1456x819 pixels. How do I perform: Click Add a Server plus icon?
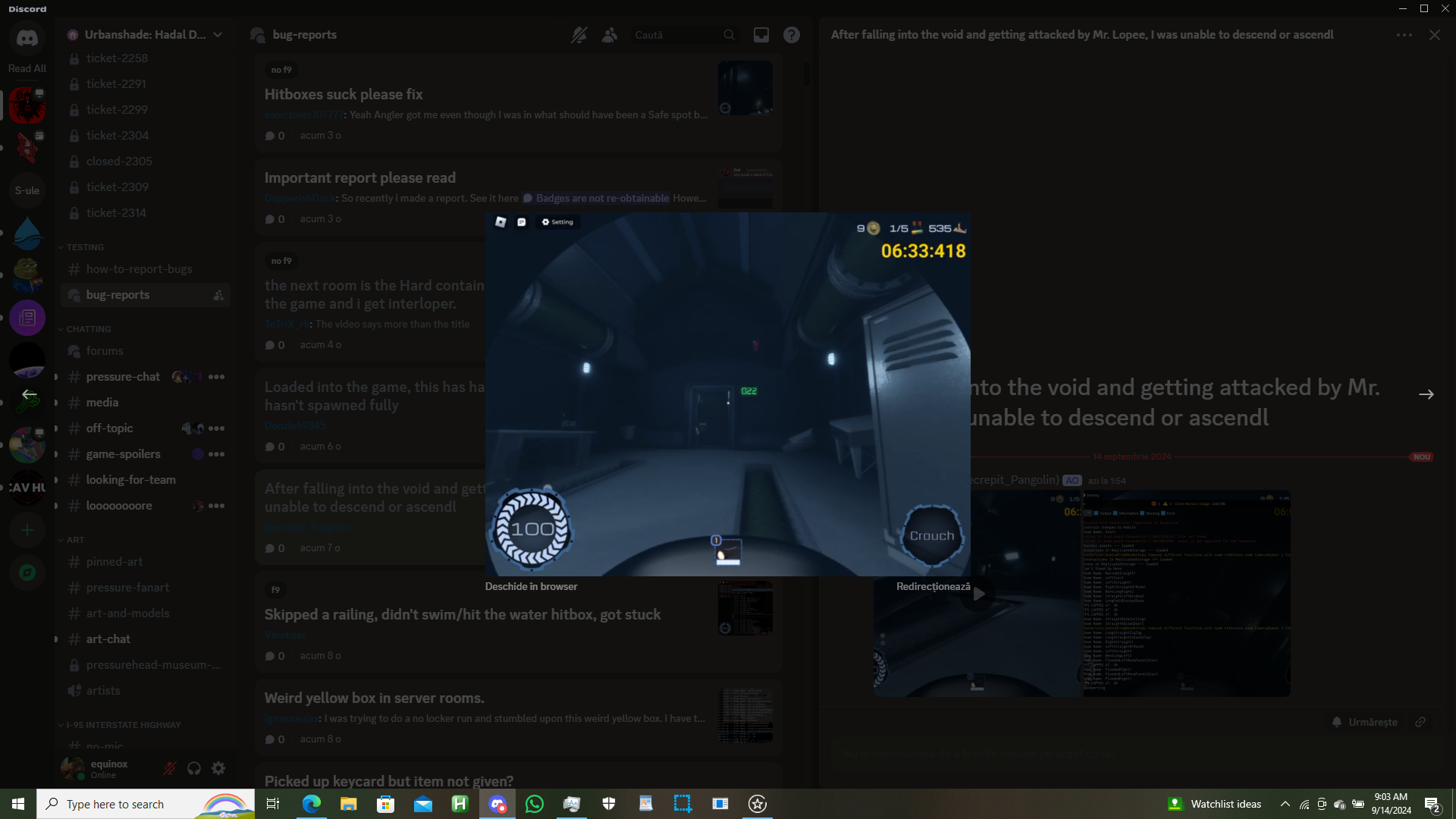click(27, 530)
